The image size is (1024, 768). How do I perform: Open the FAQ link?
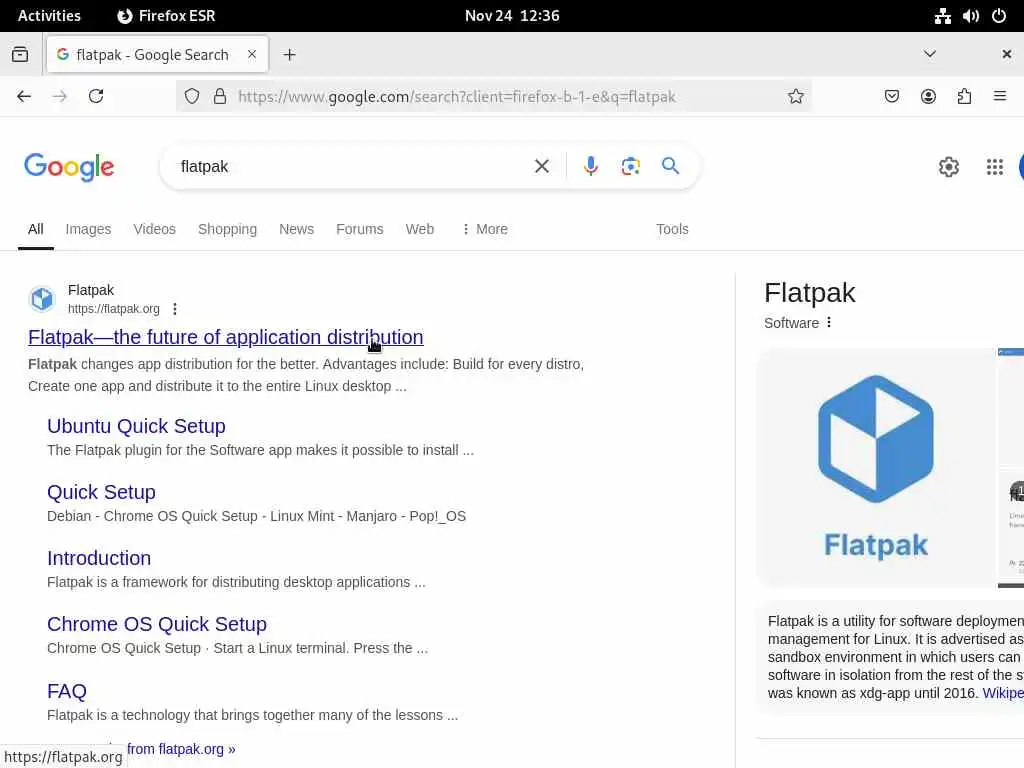point(67,691)
